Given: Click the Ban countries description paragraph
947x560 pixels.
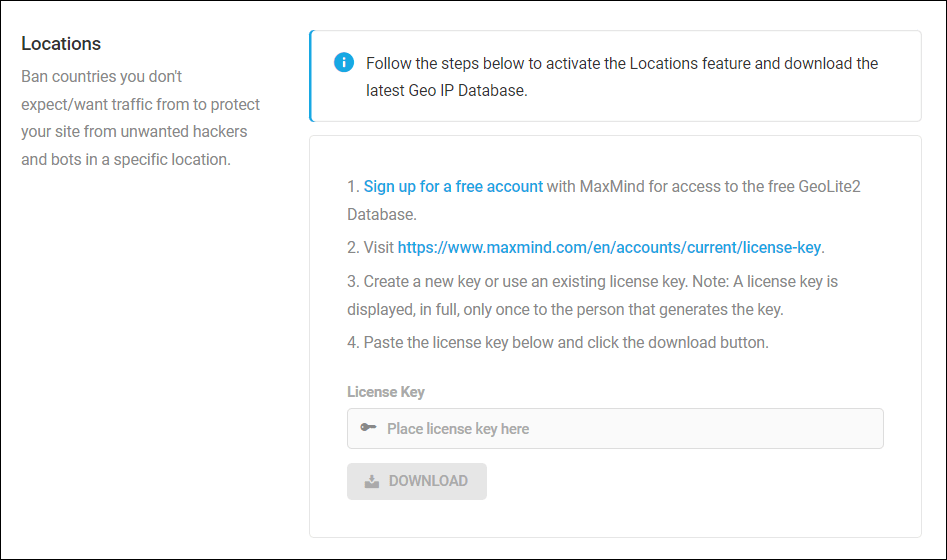Looking at the screenshot, I should (x=140, y=118).
